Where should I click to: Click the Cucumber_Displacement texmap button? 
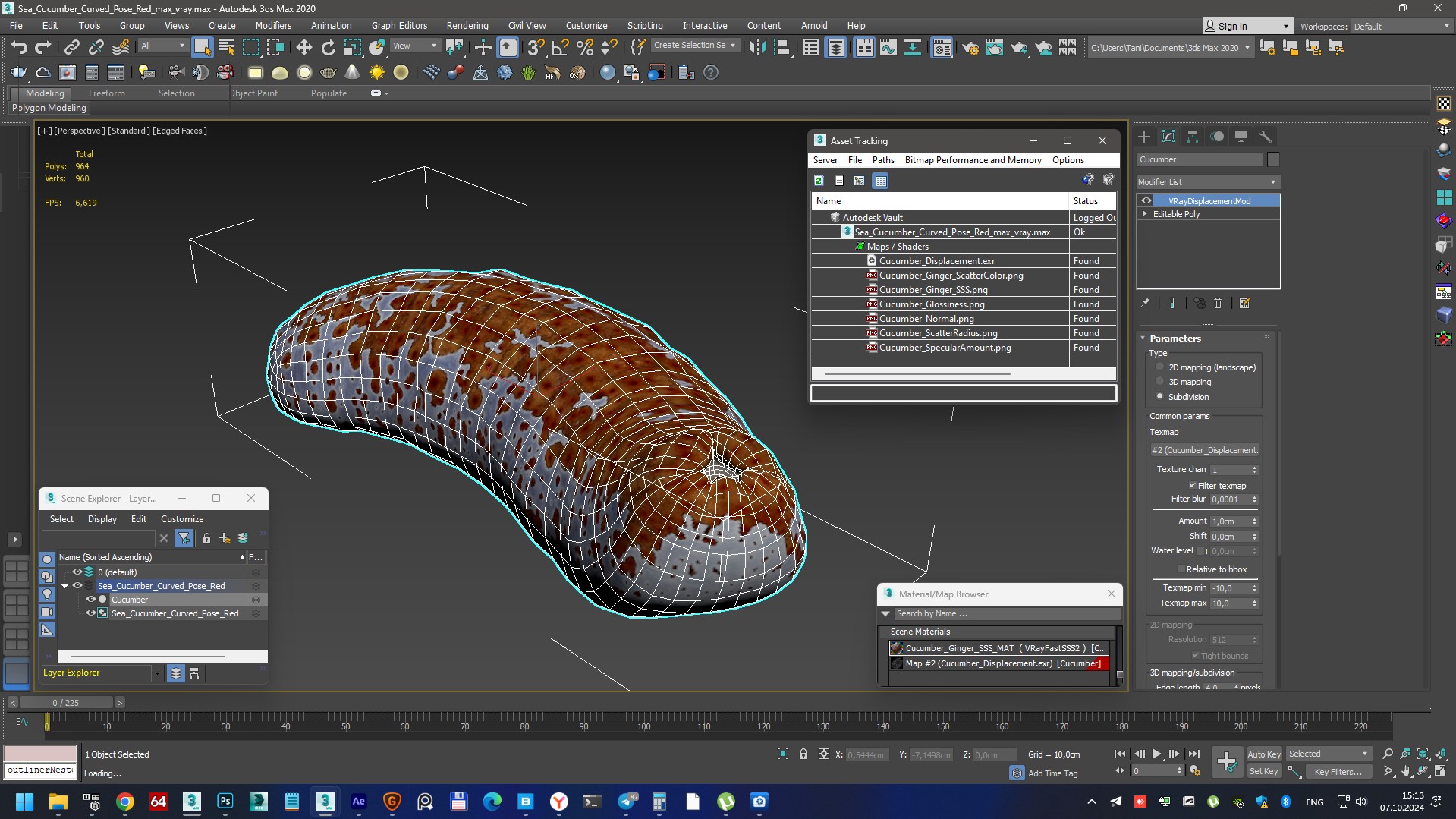(x=1204, y=450)
